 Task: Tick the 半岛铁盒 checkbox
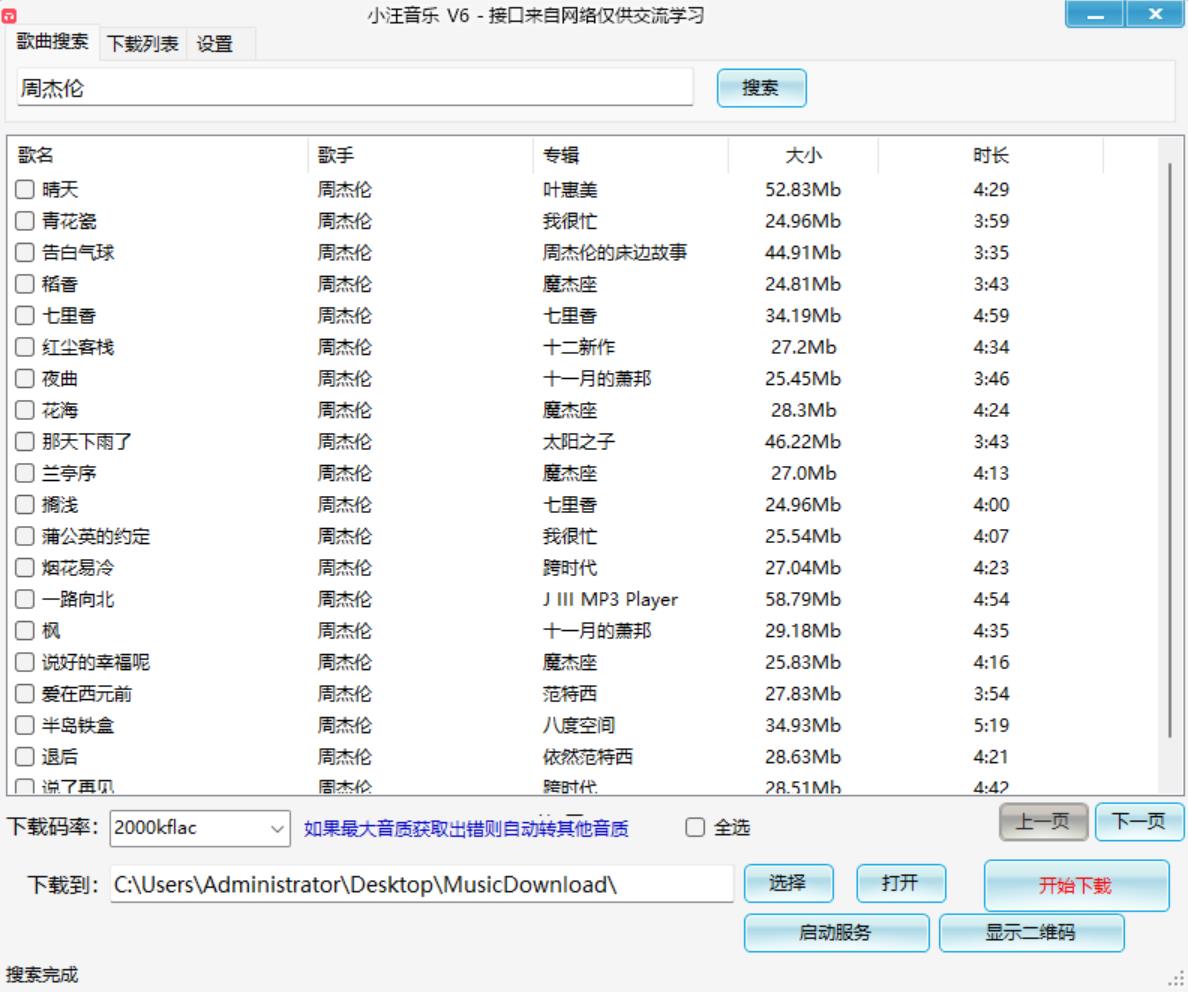coord(25,725)
